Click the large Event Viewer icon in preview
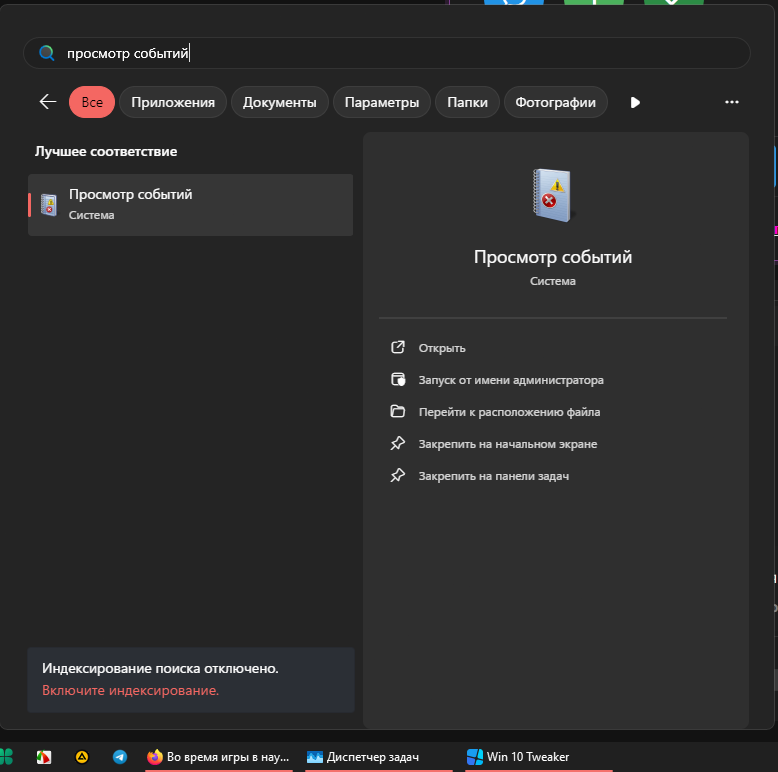 point(552,195)
